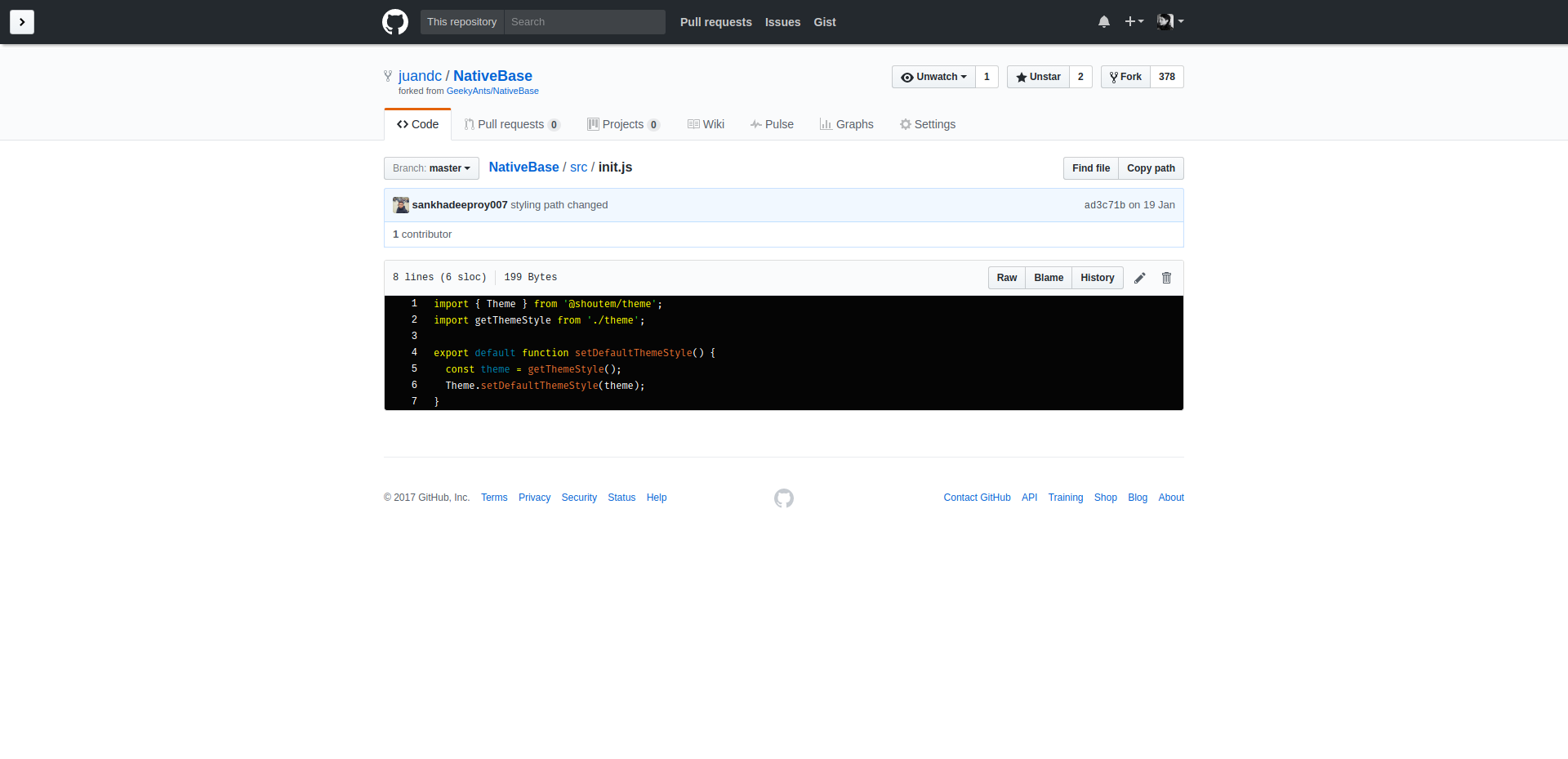The image size is (1568, 759).
Task: Open the juandc user profile link
Action: click(420, 76)
